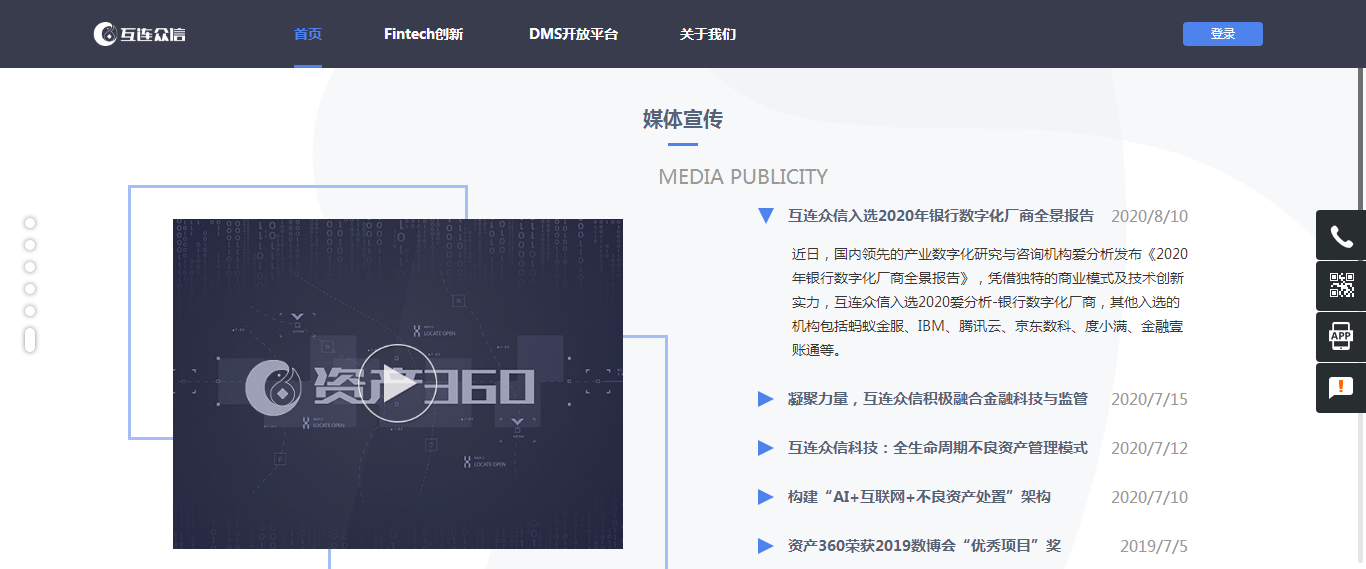Select the second page section dot
The height and width of the screenshot is (569, 1366).
30,245
